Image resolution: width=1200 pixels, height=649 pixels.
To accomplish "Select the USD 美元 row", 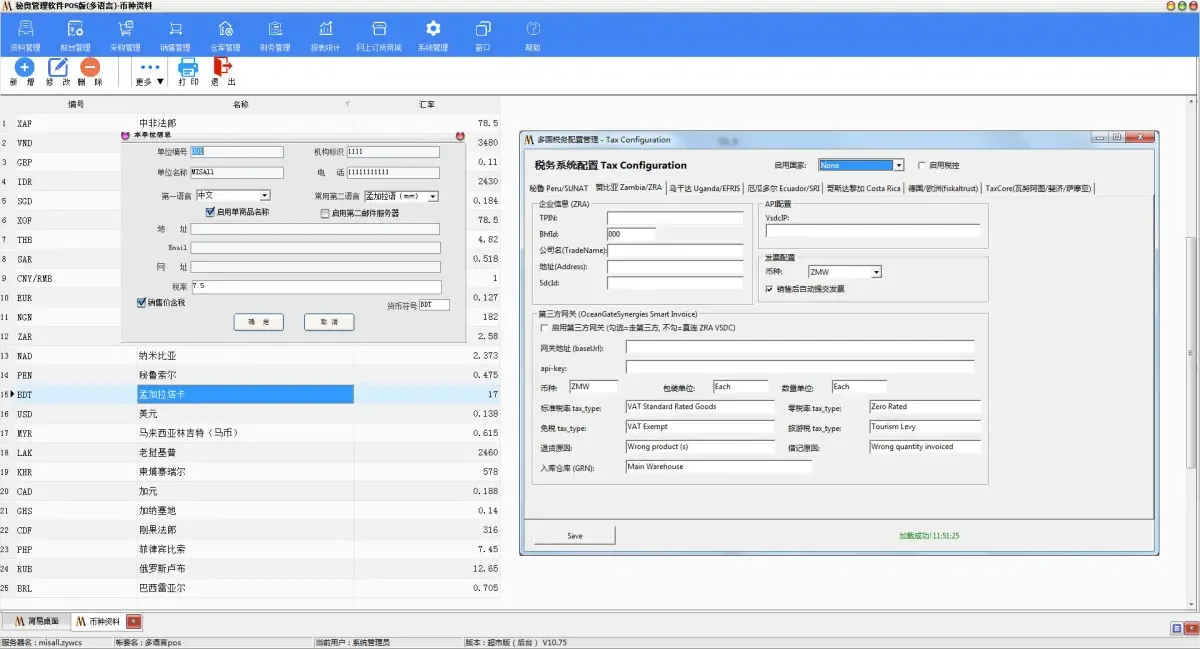I will [250, 414].
